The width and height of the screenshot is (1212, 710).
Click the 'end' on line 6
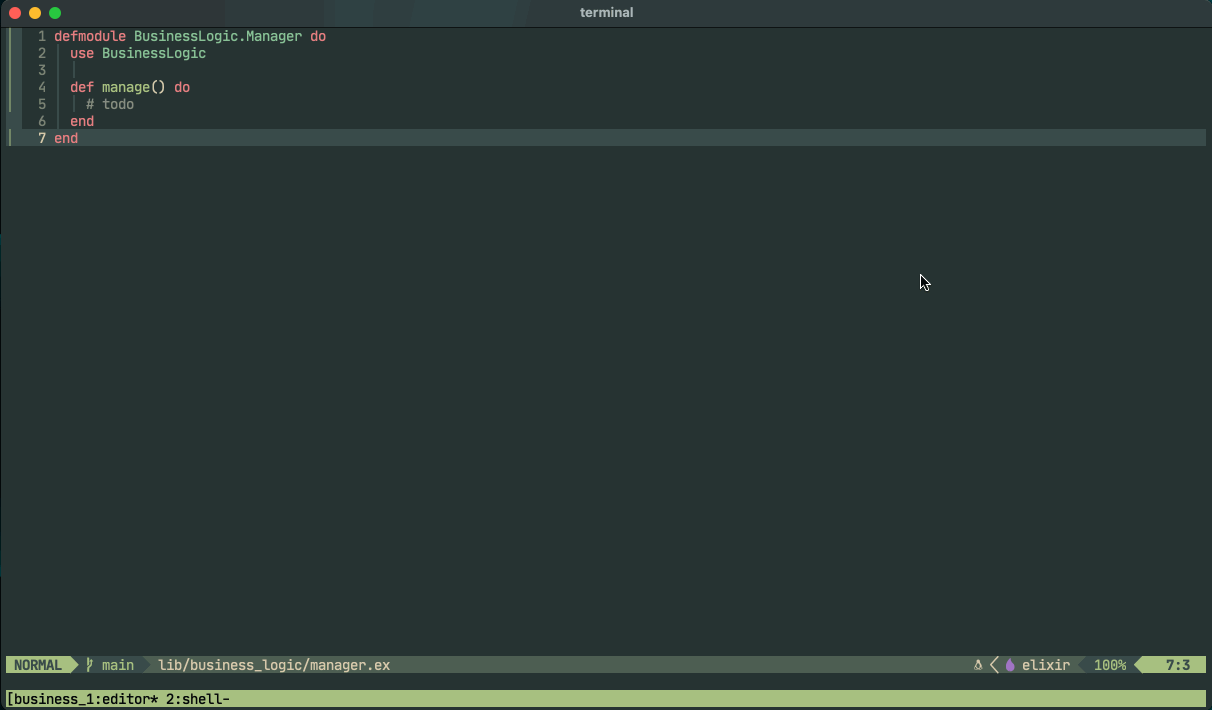(82, 121)
